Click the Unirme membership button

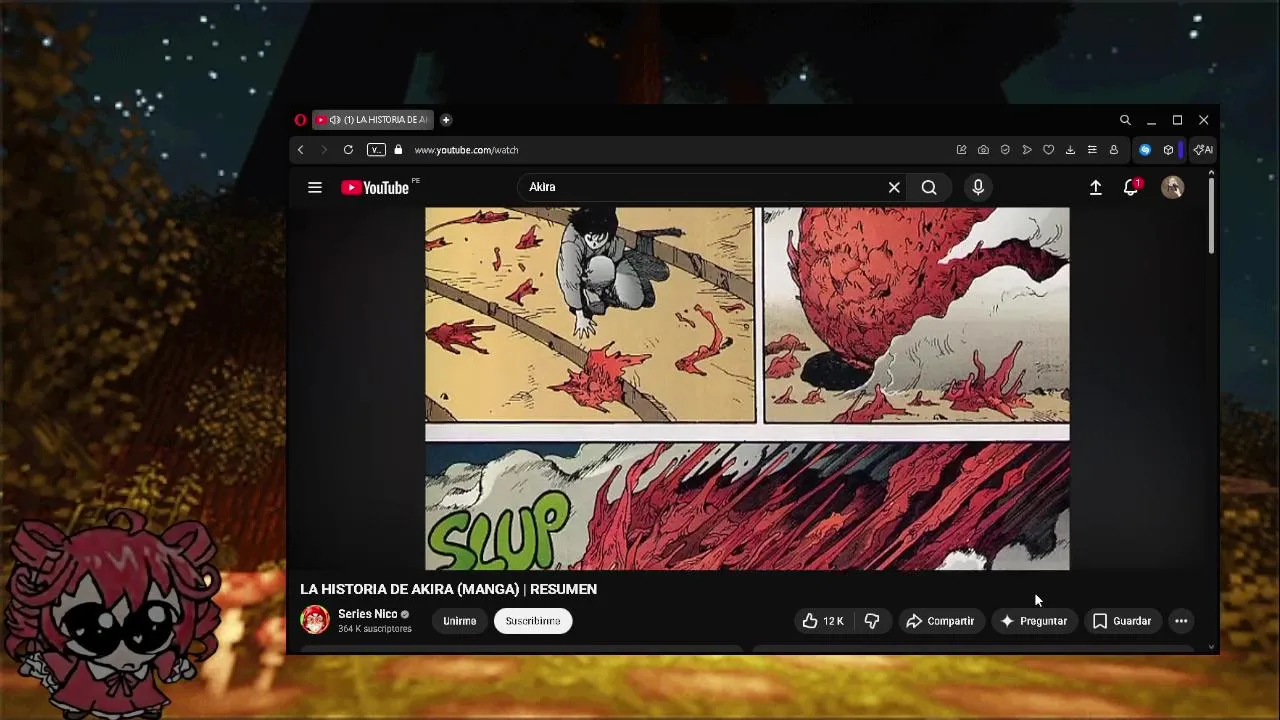460,621
